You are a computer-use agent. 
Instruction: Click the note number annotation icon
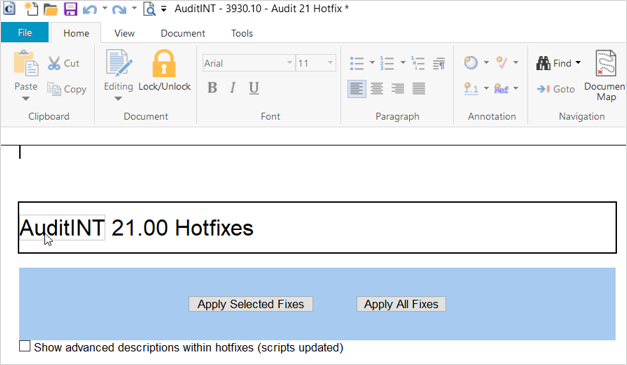(471, 88)
